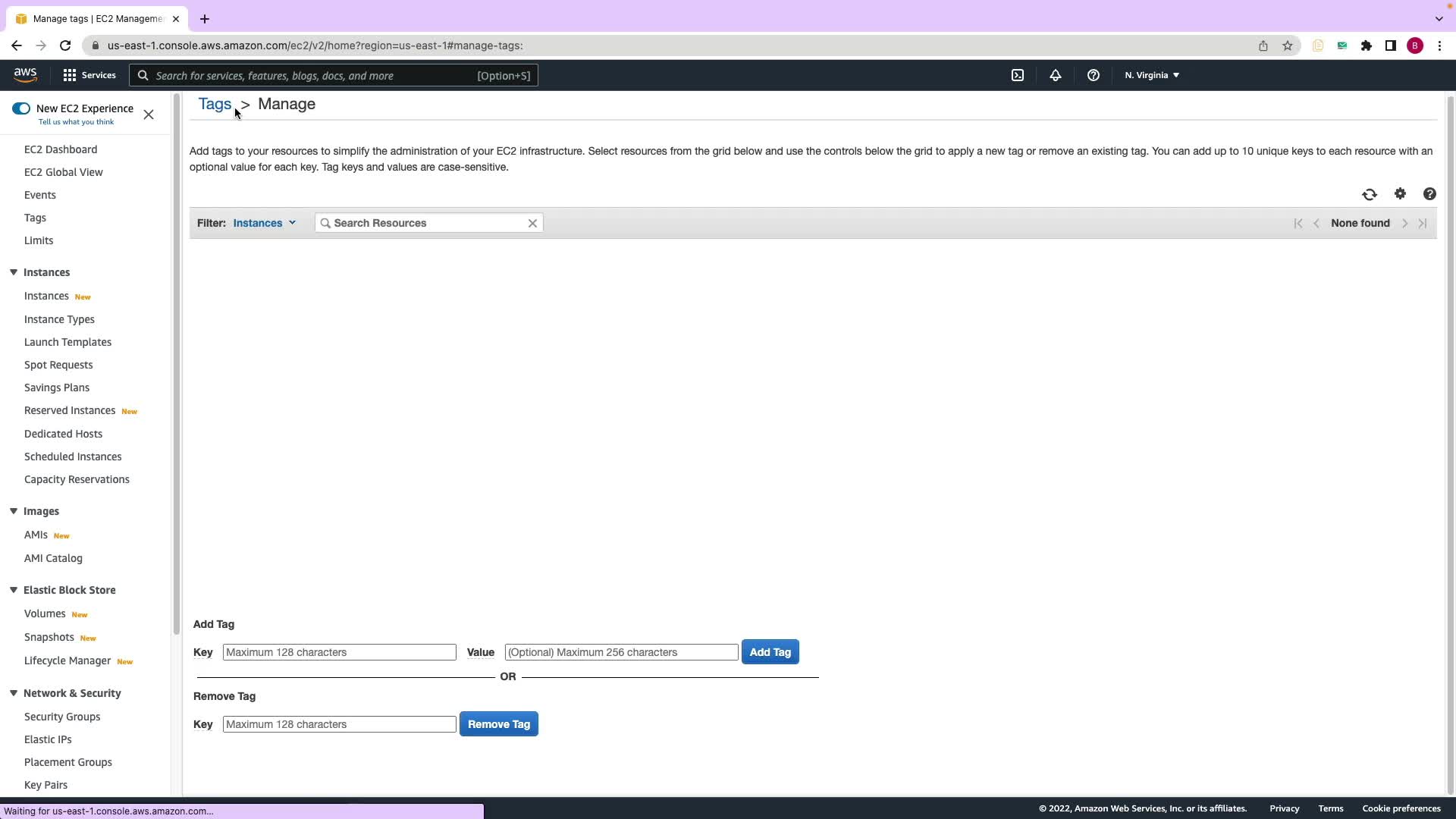
Task: Click the Add Tag Key input field
Action: coord(339,652)
